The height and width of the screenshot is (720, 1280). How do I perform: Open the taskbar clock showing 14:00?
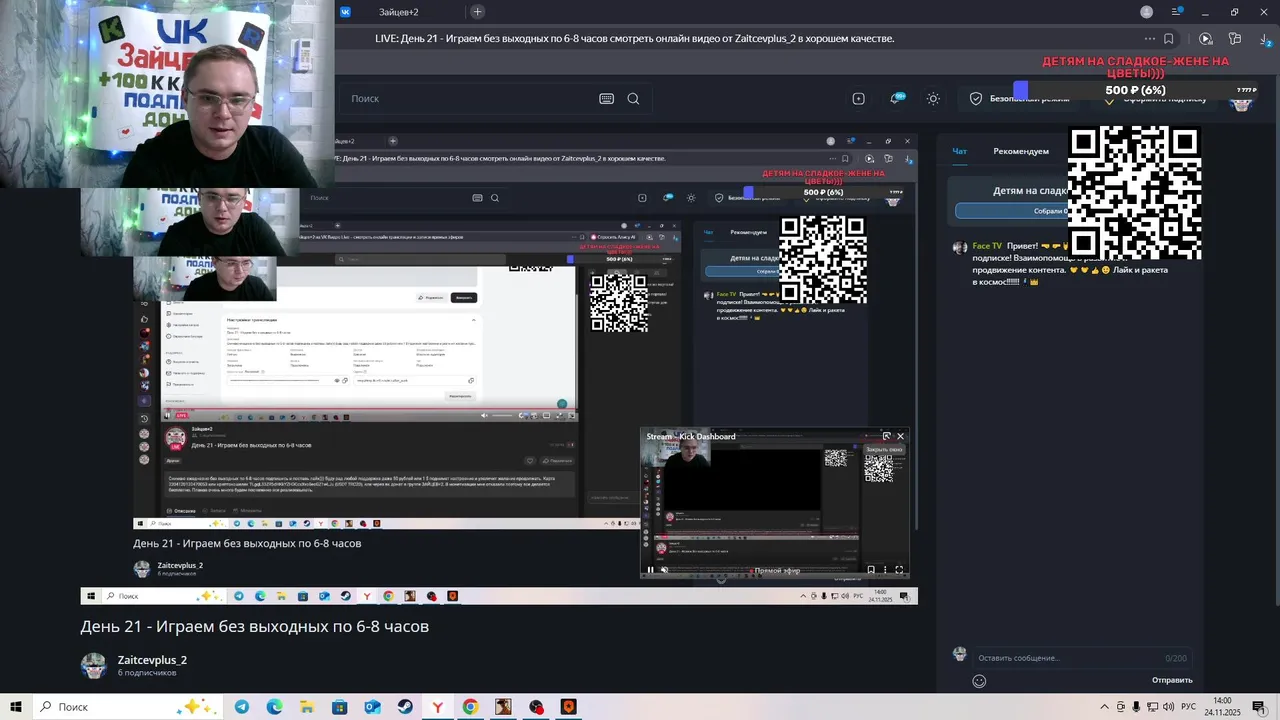1222,707
